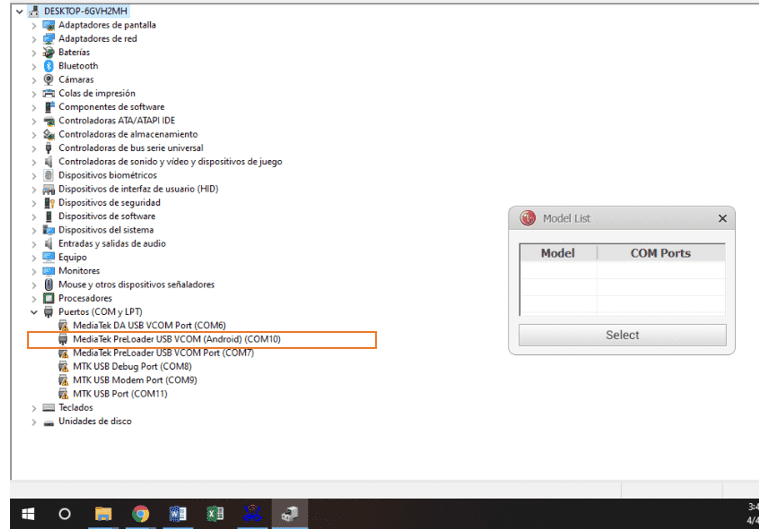Expand Controladoras de sonido y vídeo category

(x=34, y=162)
